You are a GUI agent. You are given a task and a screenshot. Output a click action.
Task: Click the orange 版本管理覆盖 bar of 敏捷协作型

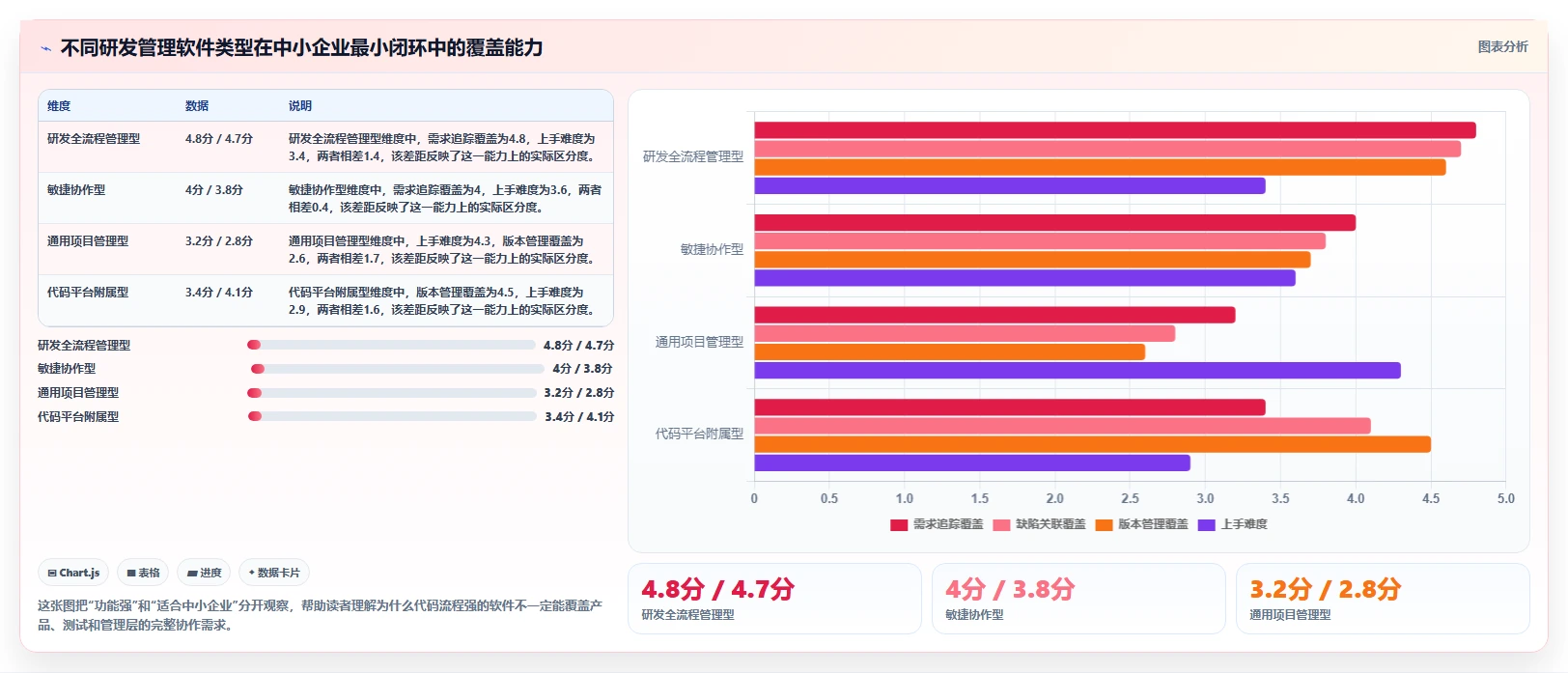[x=1032, y=260]
